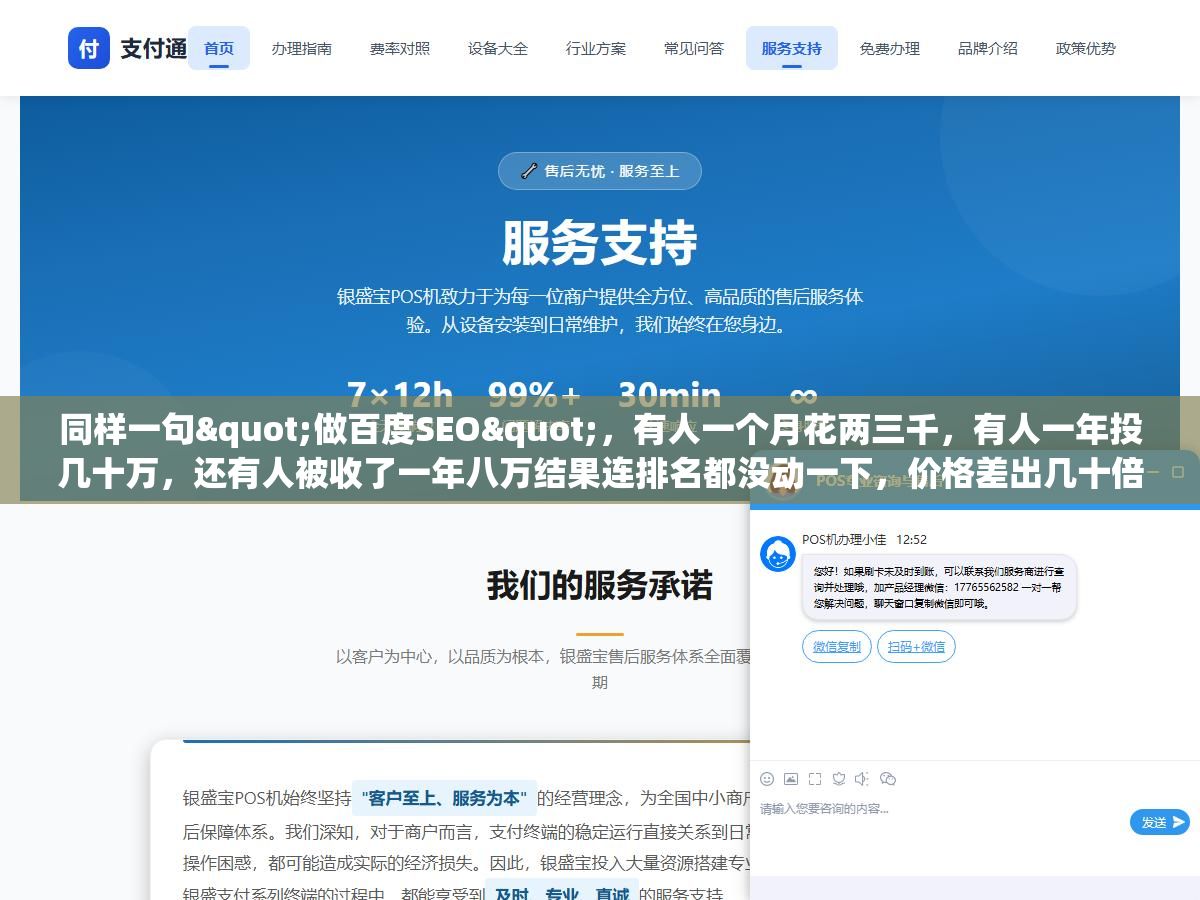Image resolution: width=1200 pixels, height=900 pixels.
Task: Click the blue 付 logo icon
Action: [89, 48]
